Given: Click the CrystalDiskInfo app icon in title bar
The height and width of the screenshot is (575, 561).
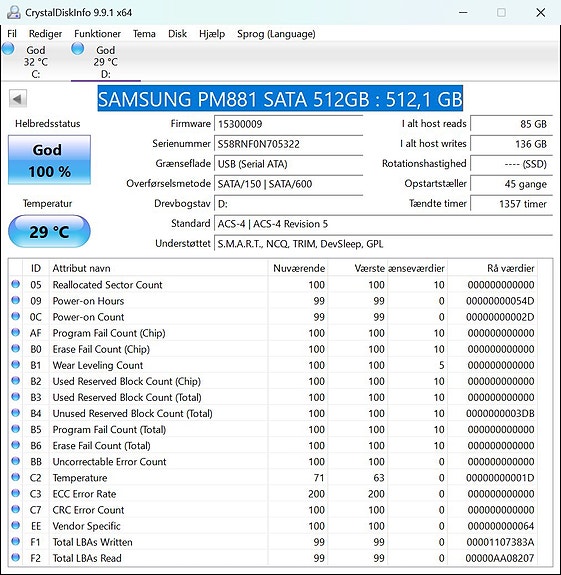Looking at the screenshot, I should (14, 12).
